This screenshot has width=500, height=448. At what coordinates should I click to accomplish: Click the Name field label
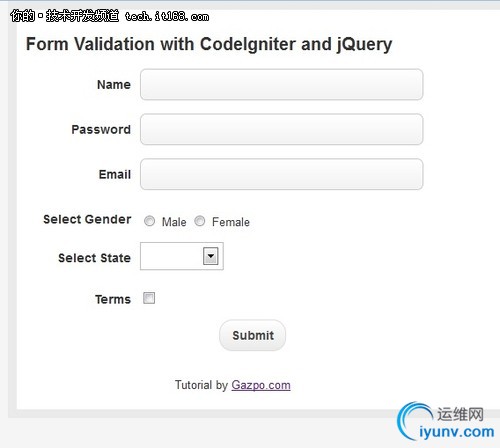tap(114, 85)
